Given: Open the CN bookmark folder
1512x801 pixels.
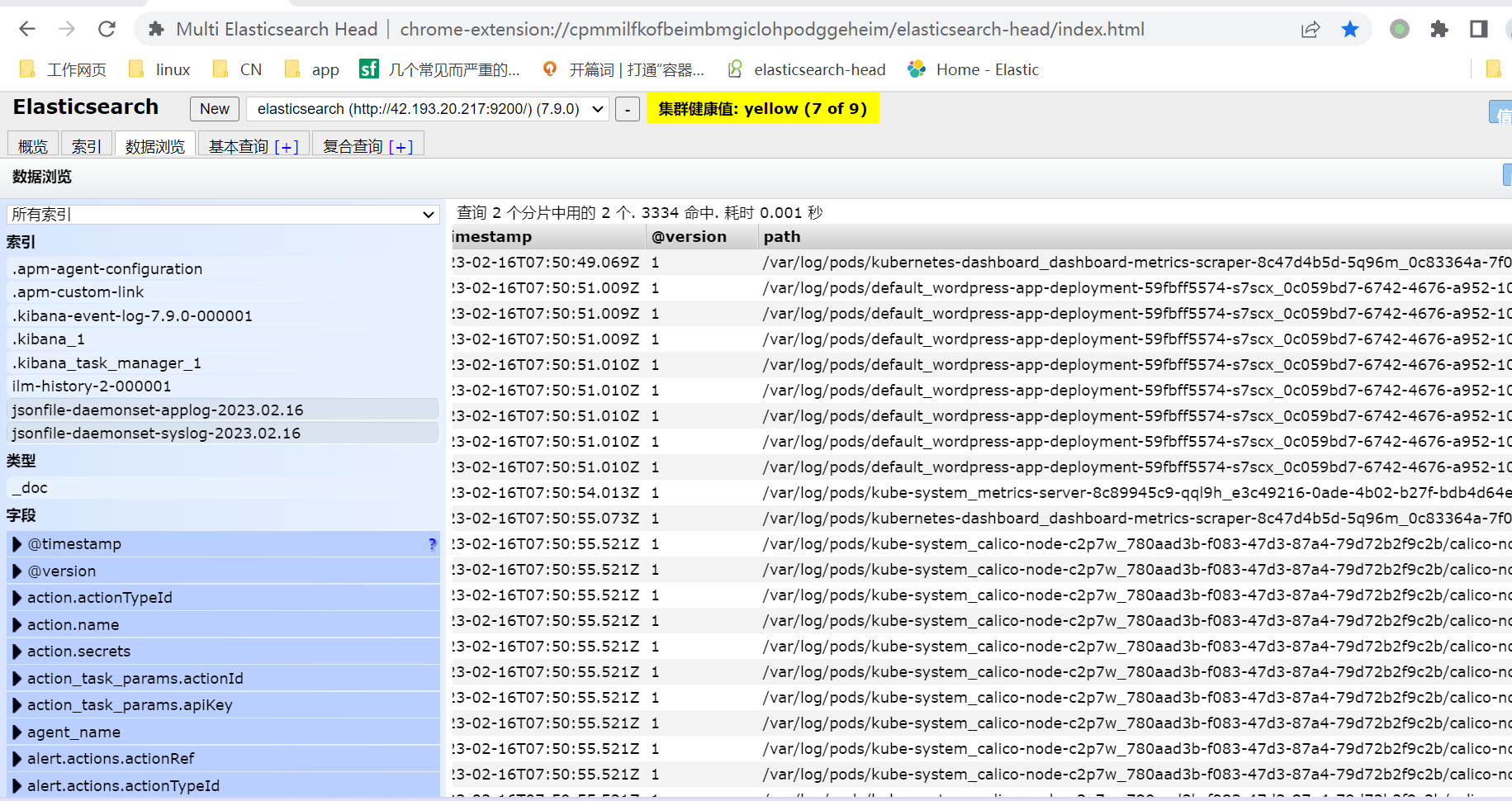Looking at the screenshot, I should click(x=238, y=69).
